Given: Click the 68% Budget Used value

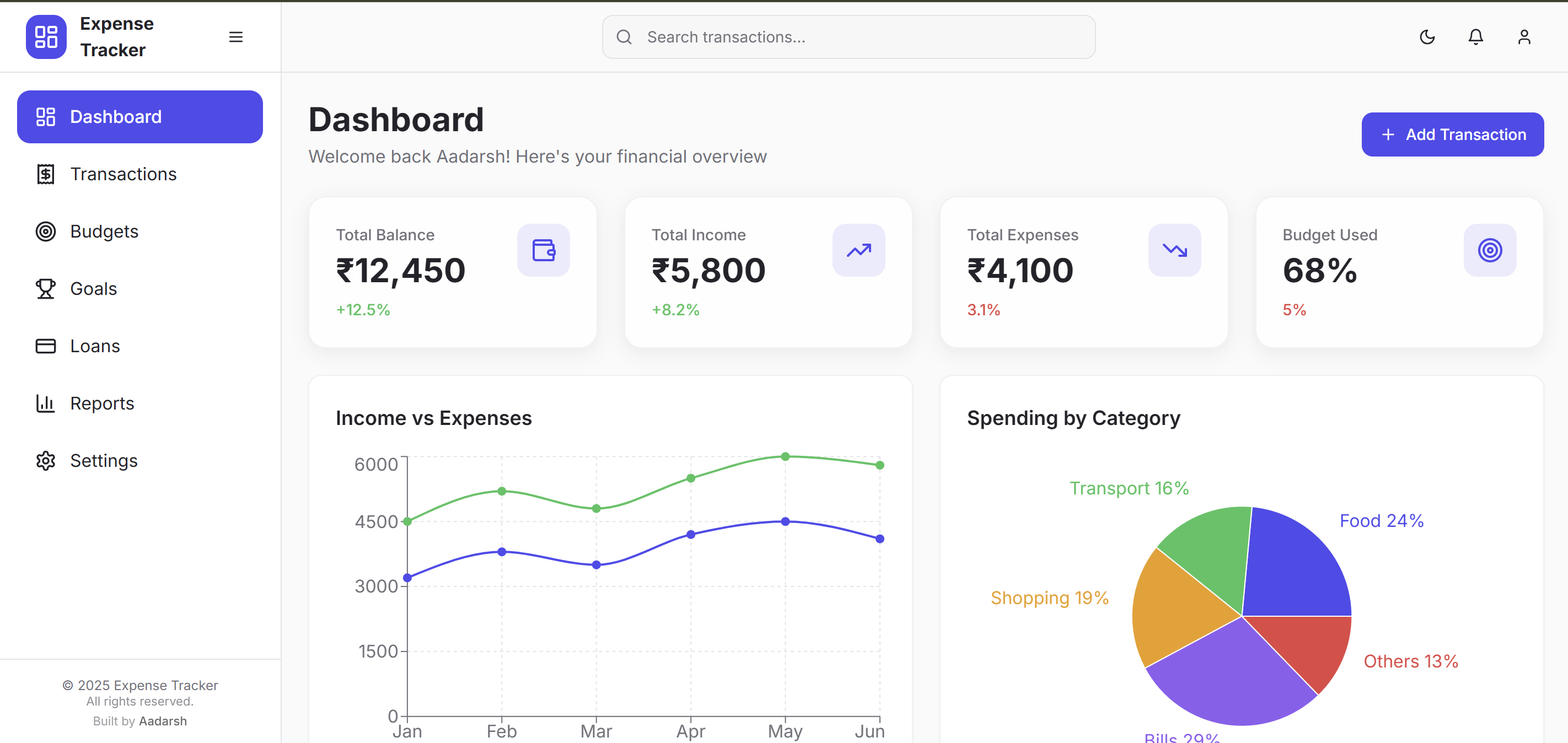Looking at the screenshot, I should click(1320, 271).
